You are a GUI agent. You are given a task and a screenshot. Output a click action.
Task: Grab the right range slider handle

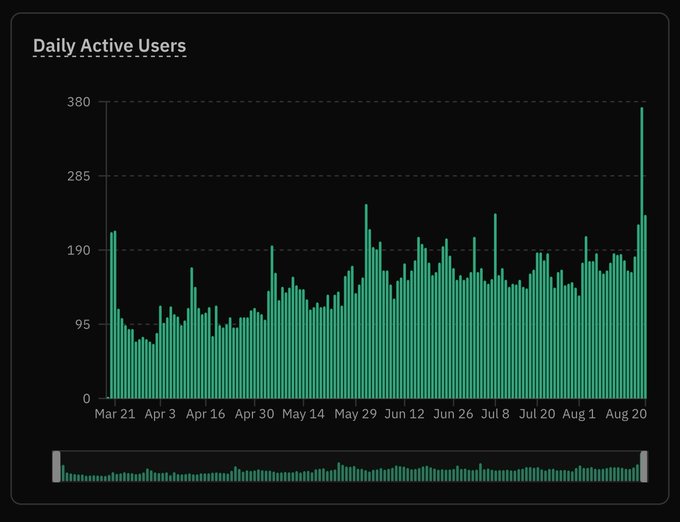[644, 467]
